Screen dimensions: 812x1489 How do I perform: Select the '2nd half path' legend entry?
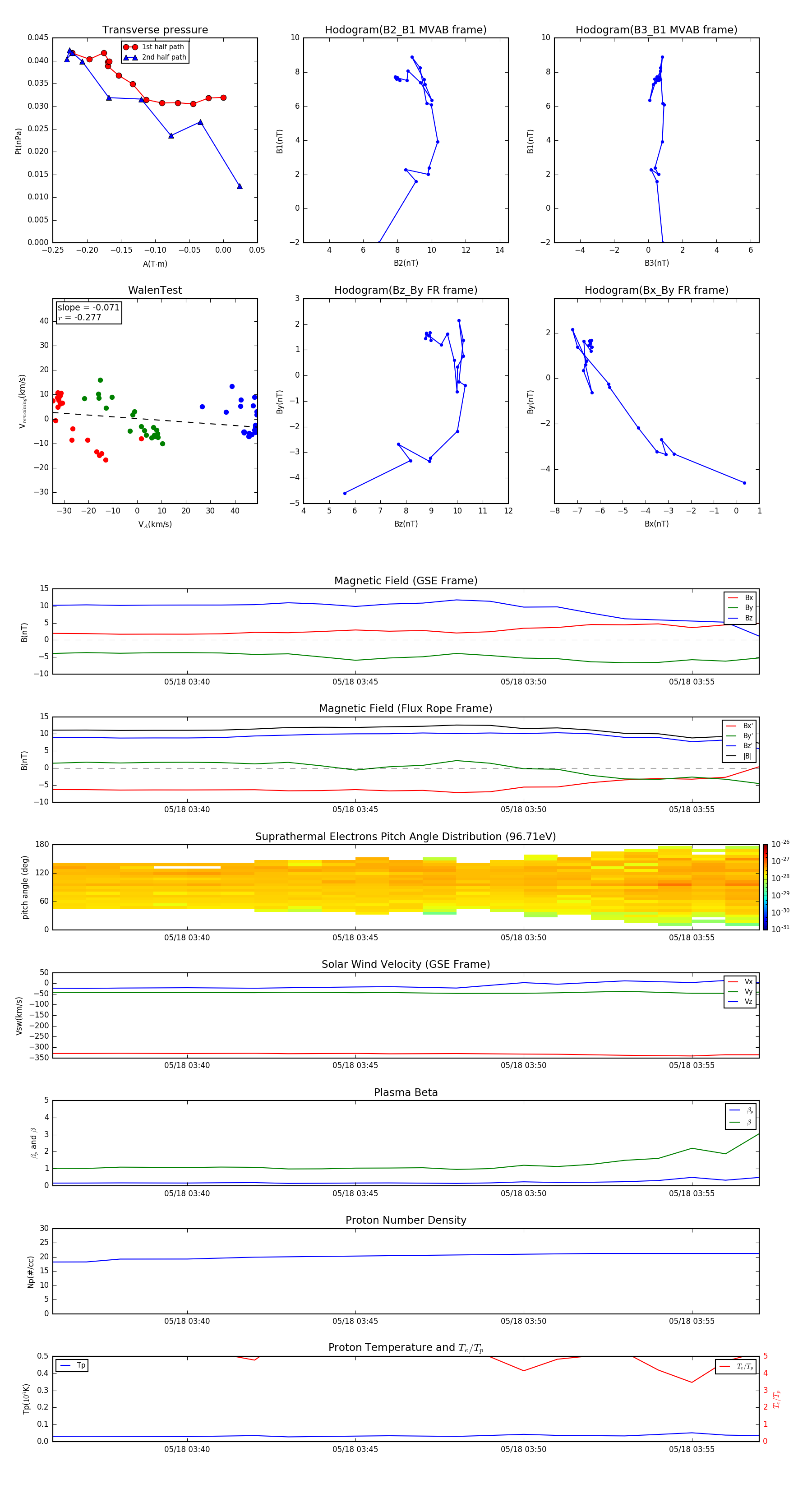coord(155,57)
